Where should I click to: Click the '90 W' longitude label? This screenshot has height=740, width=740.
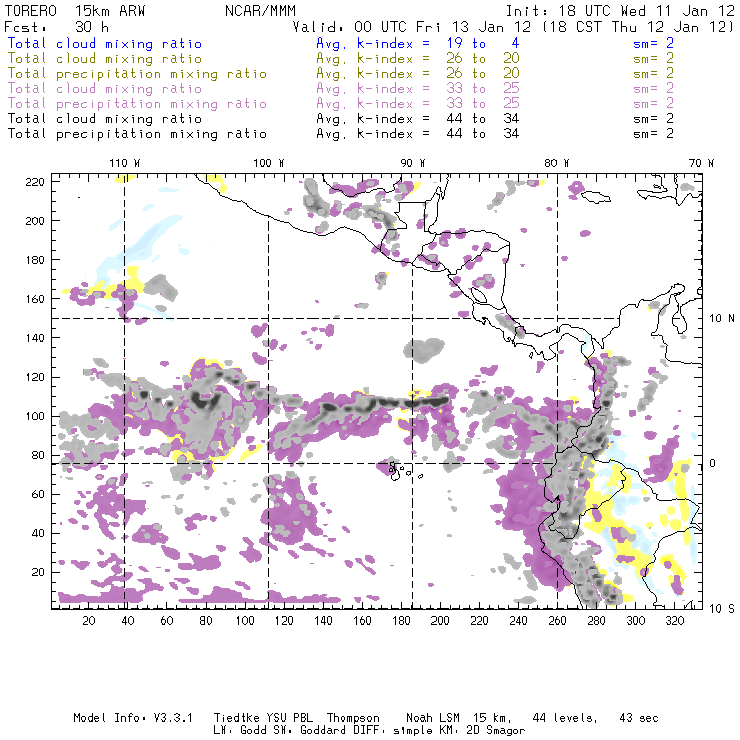pyautogui.click(x=413, y=163)
